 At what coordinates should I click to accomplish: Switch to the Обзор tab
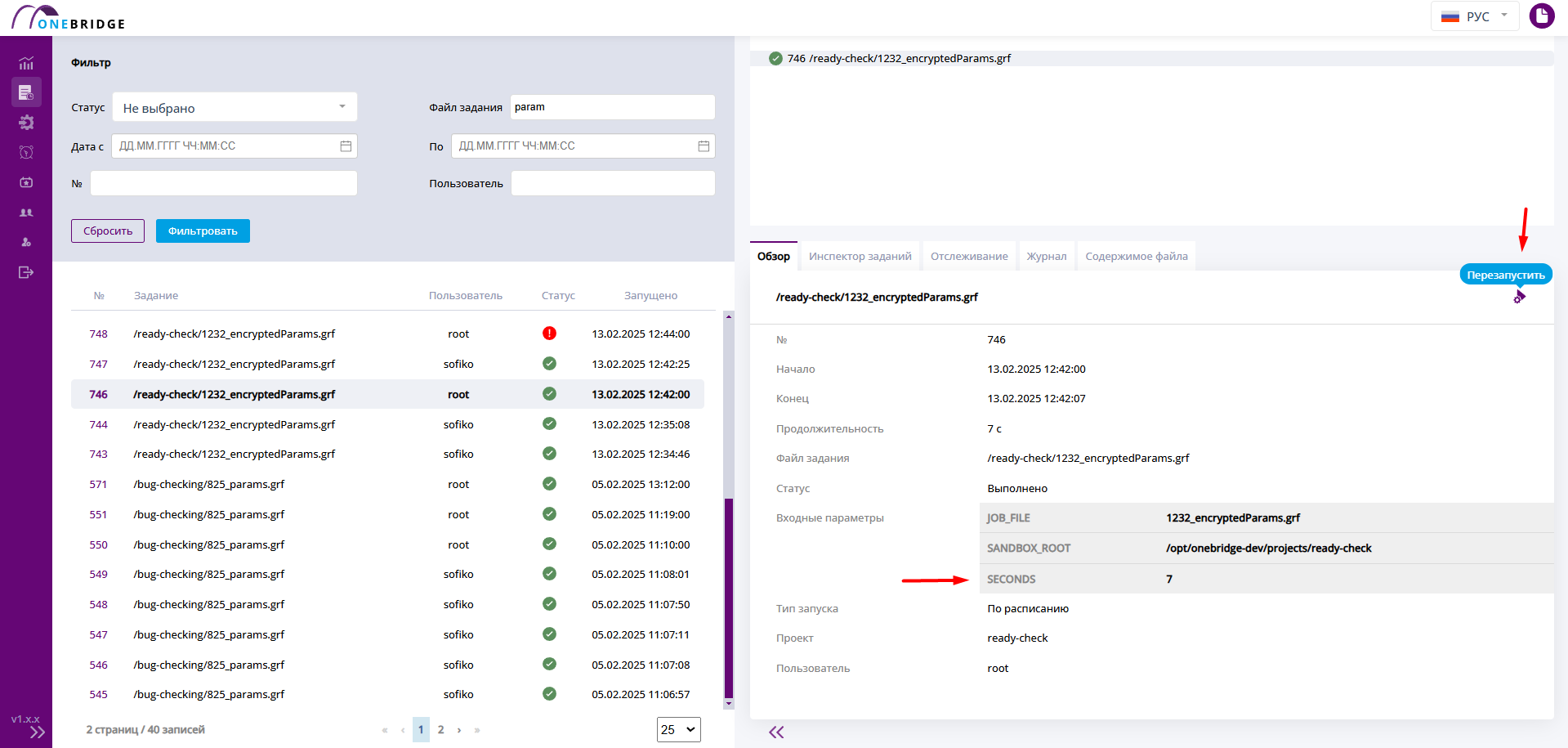tap(774, 256)
